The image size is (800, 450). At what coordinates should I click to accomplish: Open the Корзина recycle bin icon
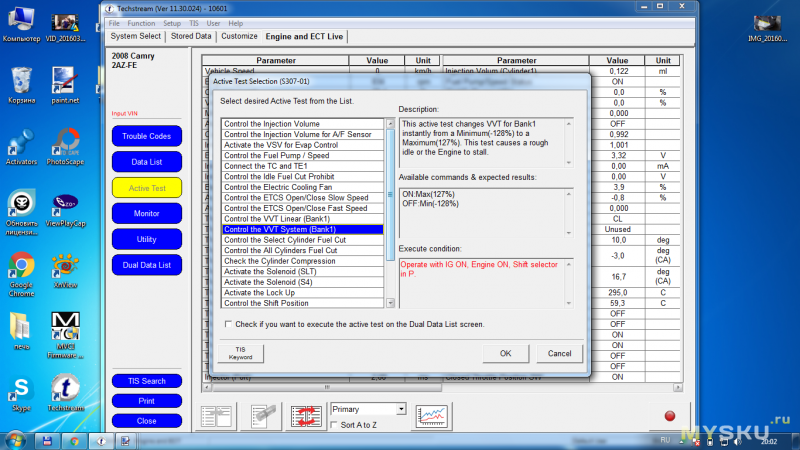[x=21, y=85]
